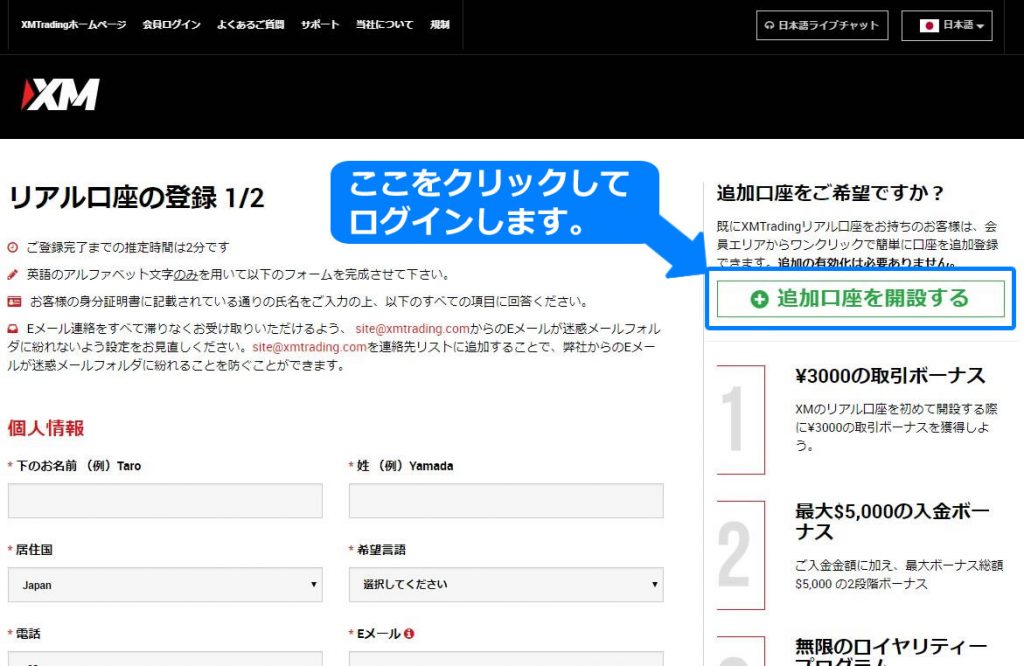Click the clock icon beside estimated registration time

(x=12, y=247)
